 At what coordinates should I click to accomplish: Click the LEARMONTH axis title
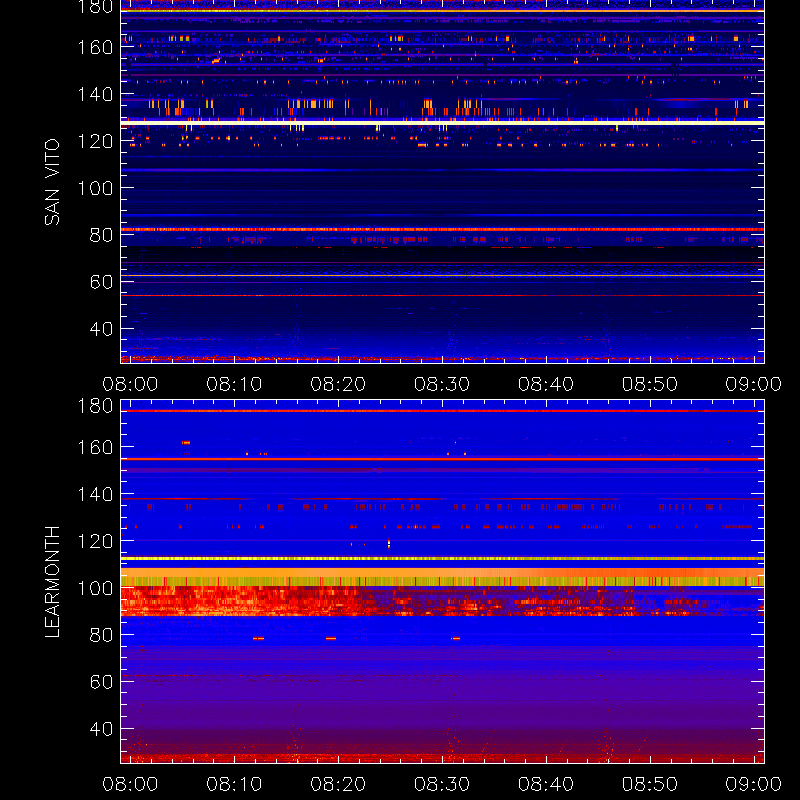[52, 582]
